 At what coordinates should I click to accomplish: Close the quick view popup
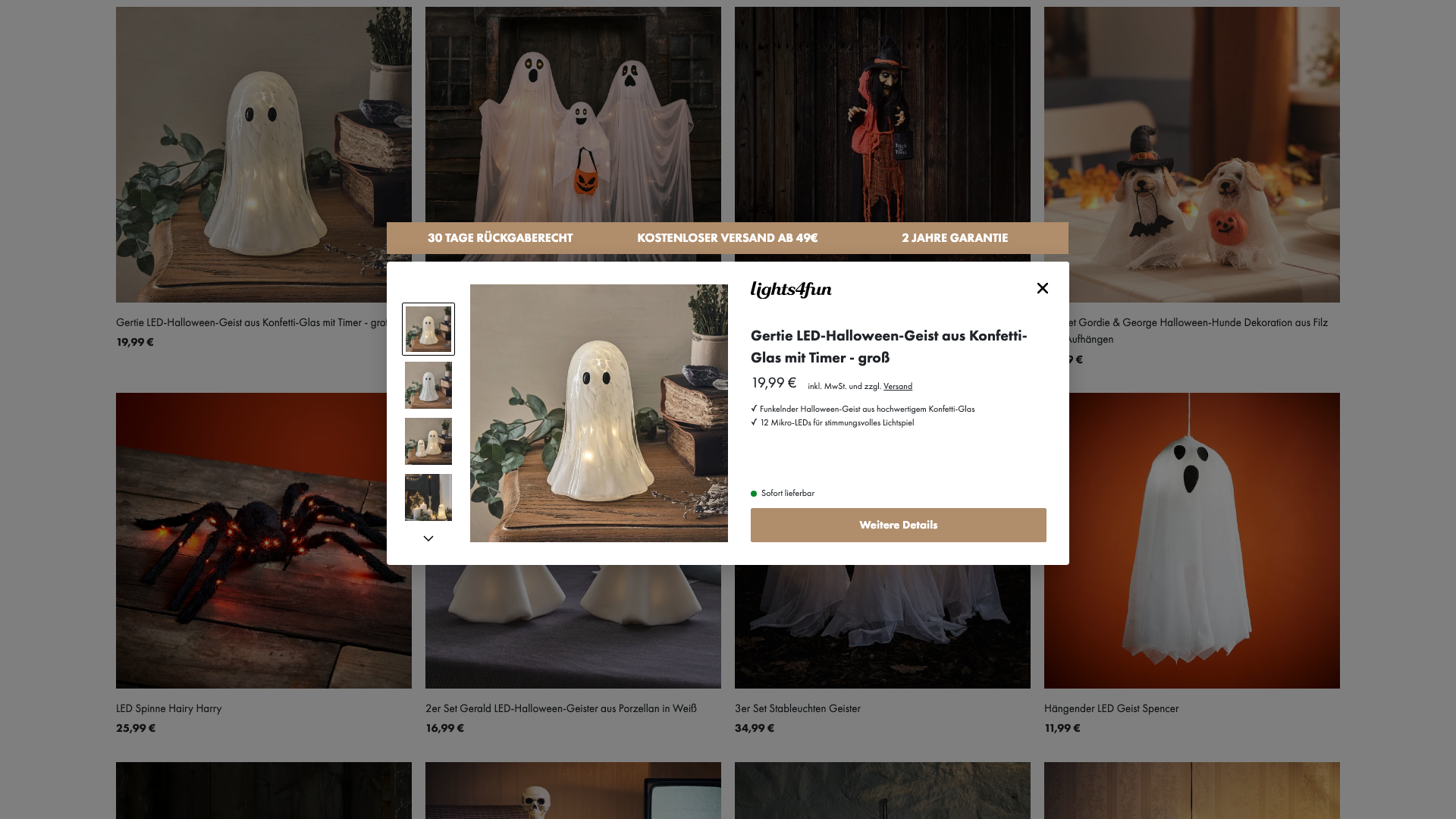coord(1043,288)
